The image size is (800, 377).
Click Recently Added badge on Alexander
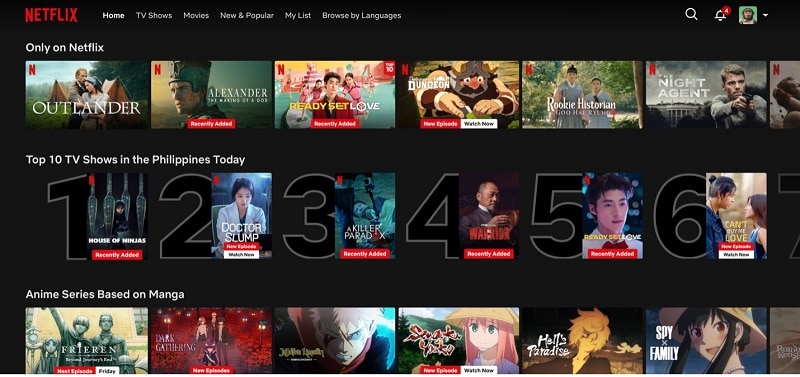(211, 124)
